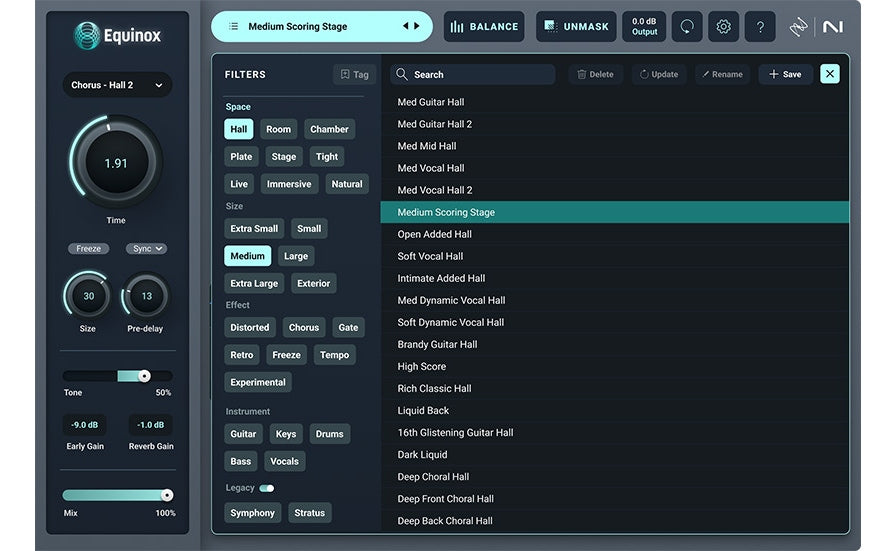The height and width of the screenshot is (551, 896).
Task: Toggle the Chorus effect filter
Action: [303, 328]
